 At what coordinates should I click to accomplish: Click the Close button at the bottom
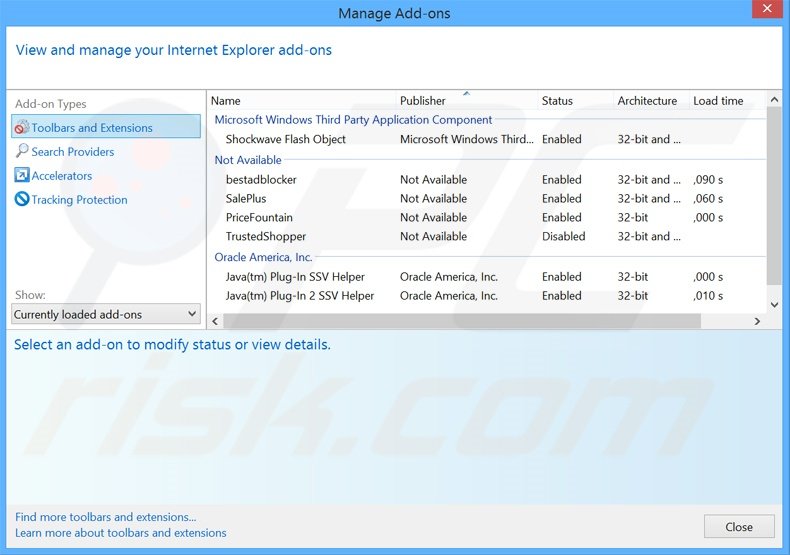739,527
